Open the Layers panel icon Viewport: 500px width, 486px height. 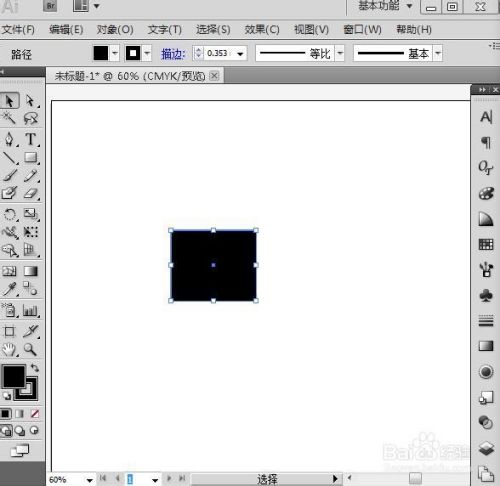486,448
